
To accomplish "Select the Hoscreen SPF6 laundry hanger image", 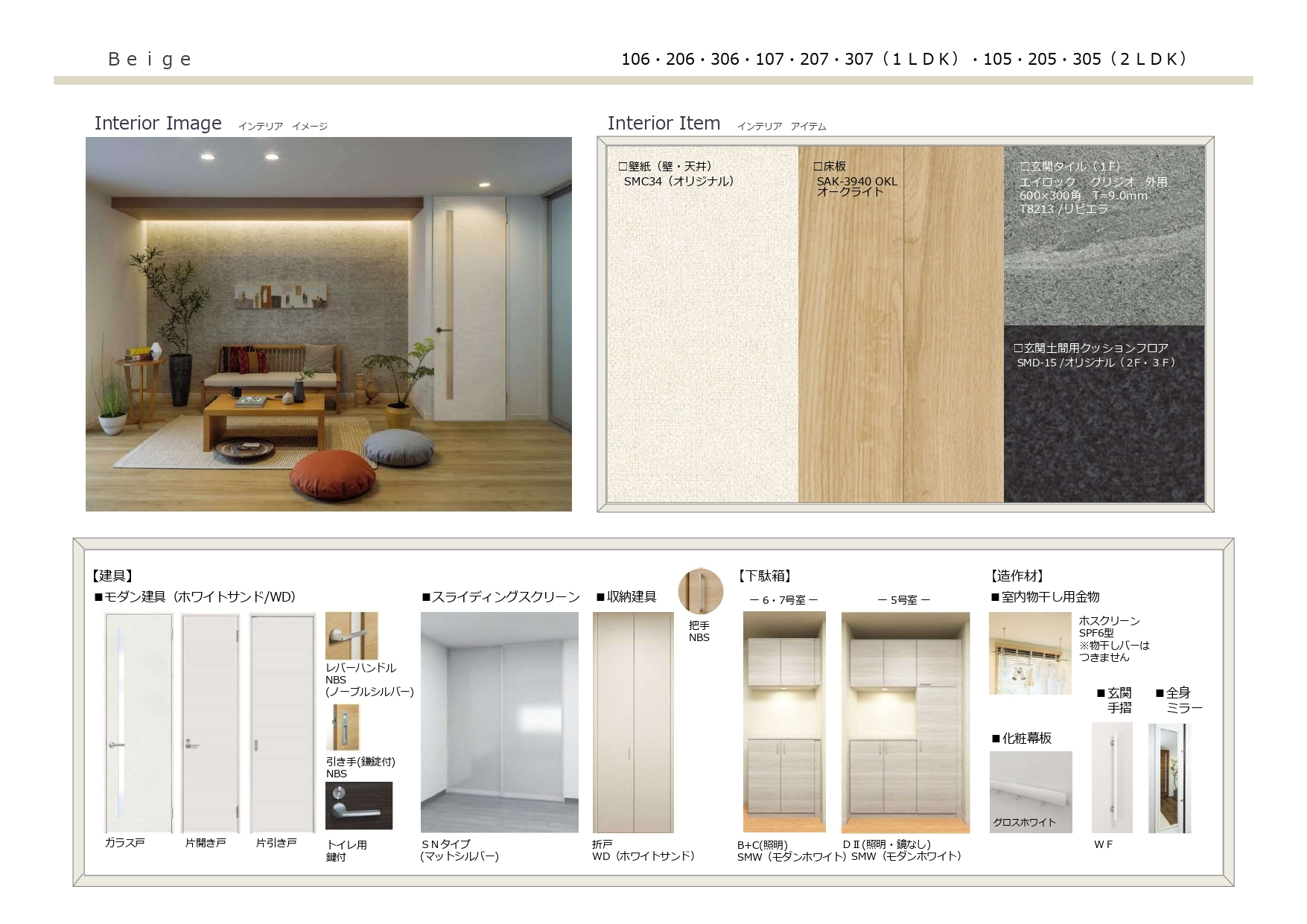I will [x=1029, y=653].
